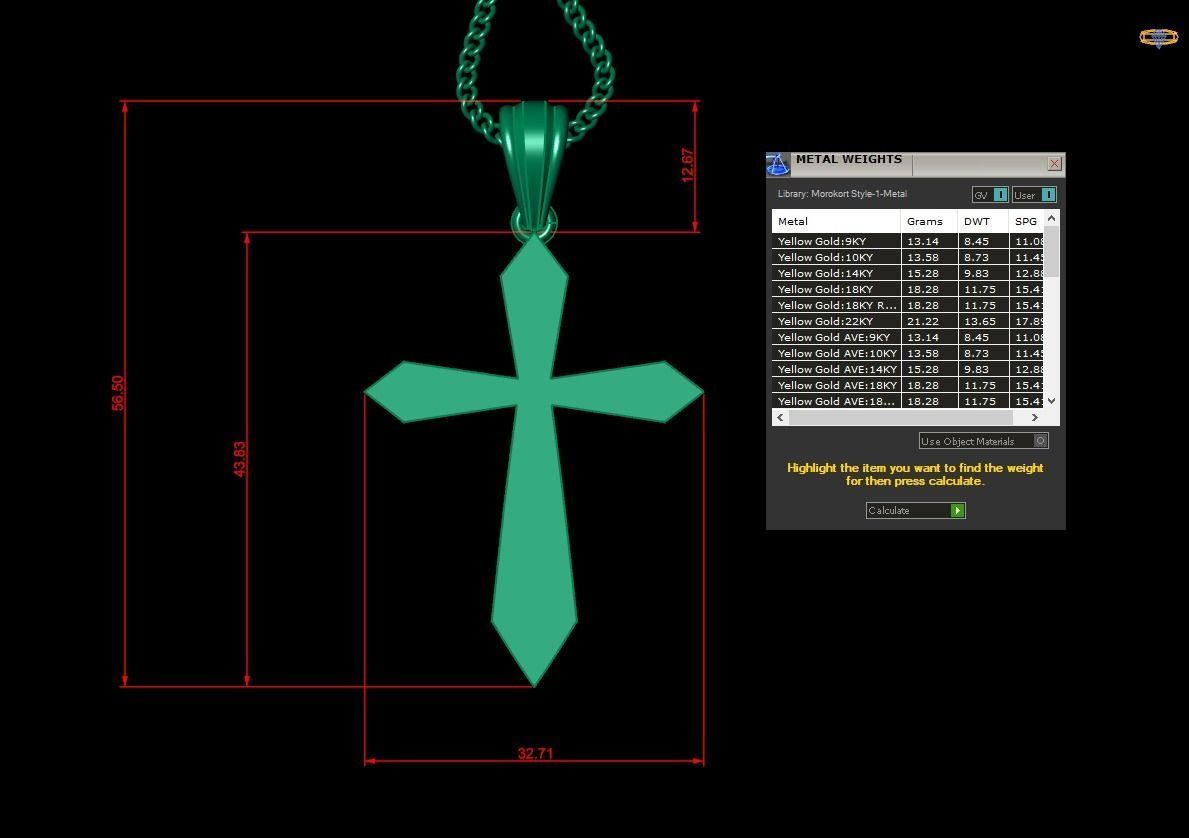Click the table's scroll down arrow
Screen dimensions: 1189x838
(x=1051, y=400)
